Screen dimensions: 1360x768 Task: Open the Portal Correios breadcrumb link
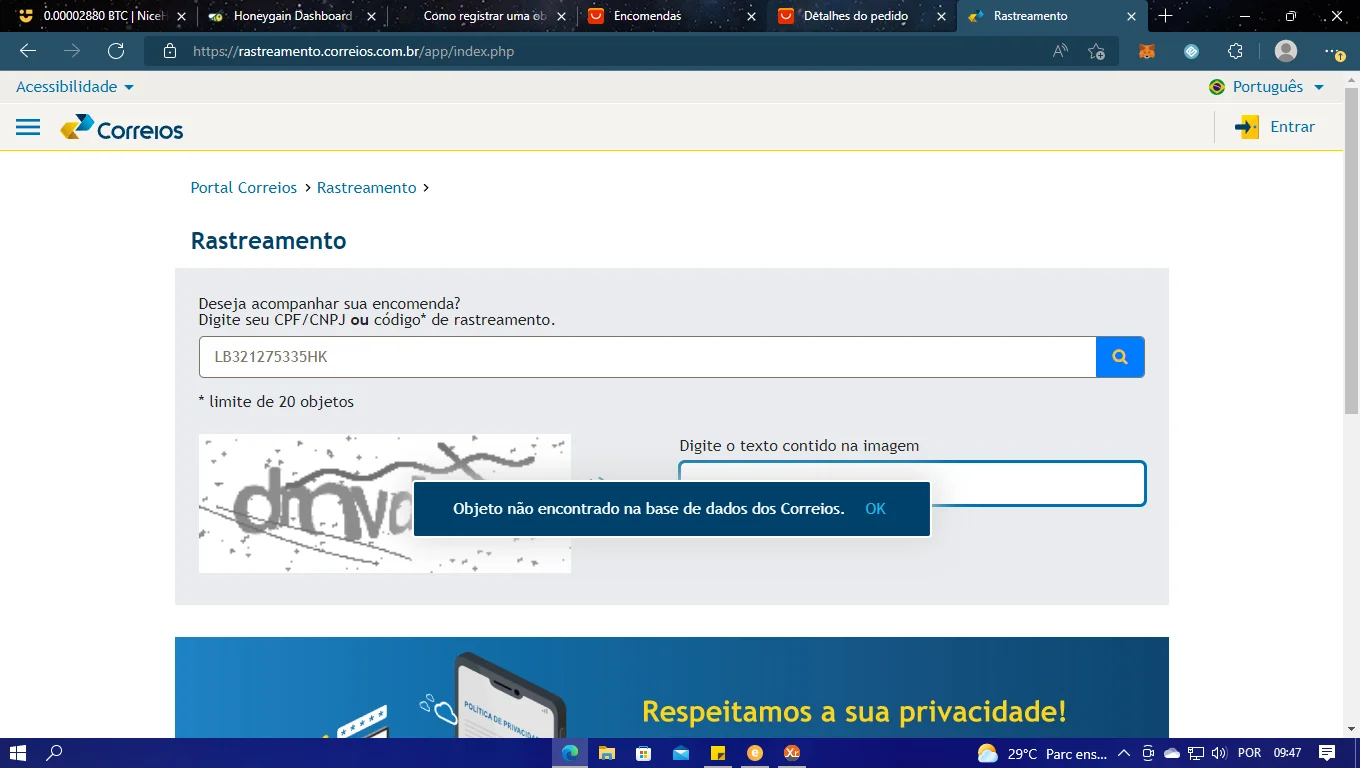[244, 188]
